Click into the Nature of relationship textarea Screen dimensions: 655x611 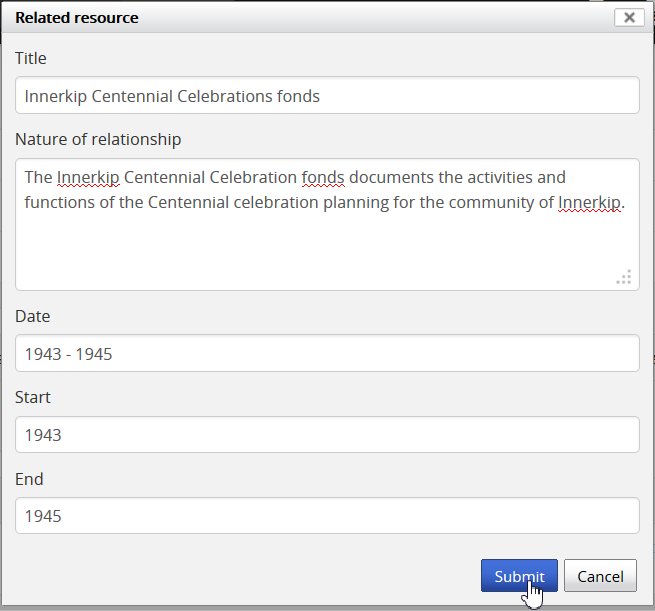click(x=327, y=240)
